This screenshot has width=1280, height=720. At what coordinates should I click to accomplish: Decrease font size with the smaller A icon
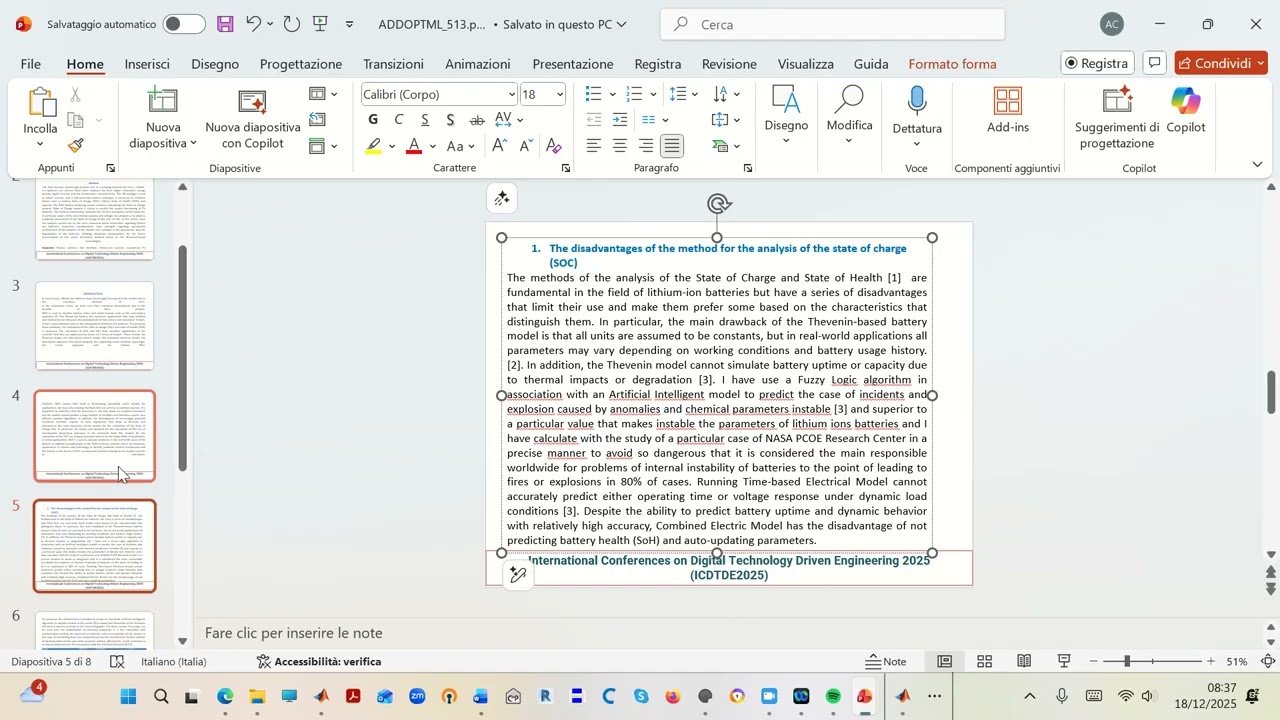coord(526,146)
